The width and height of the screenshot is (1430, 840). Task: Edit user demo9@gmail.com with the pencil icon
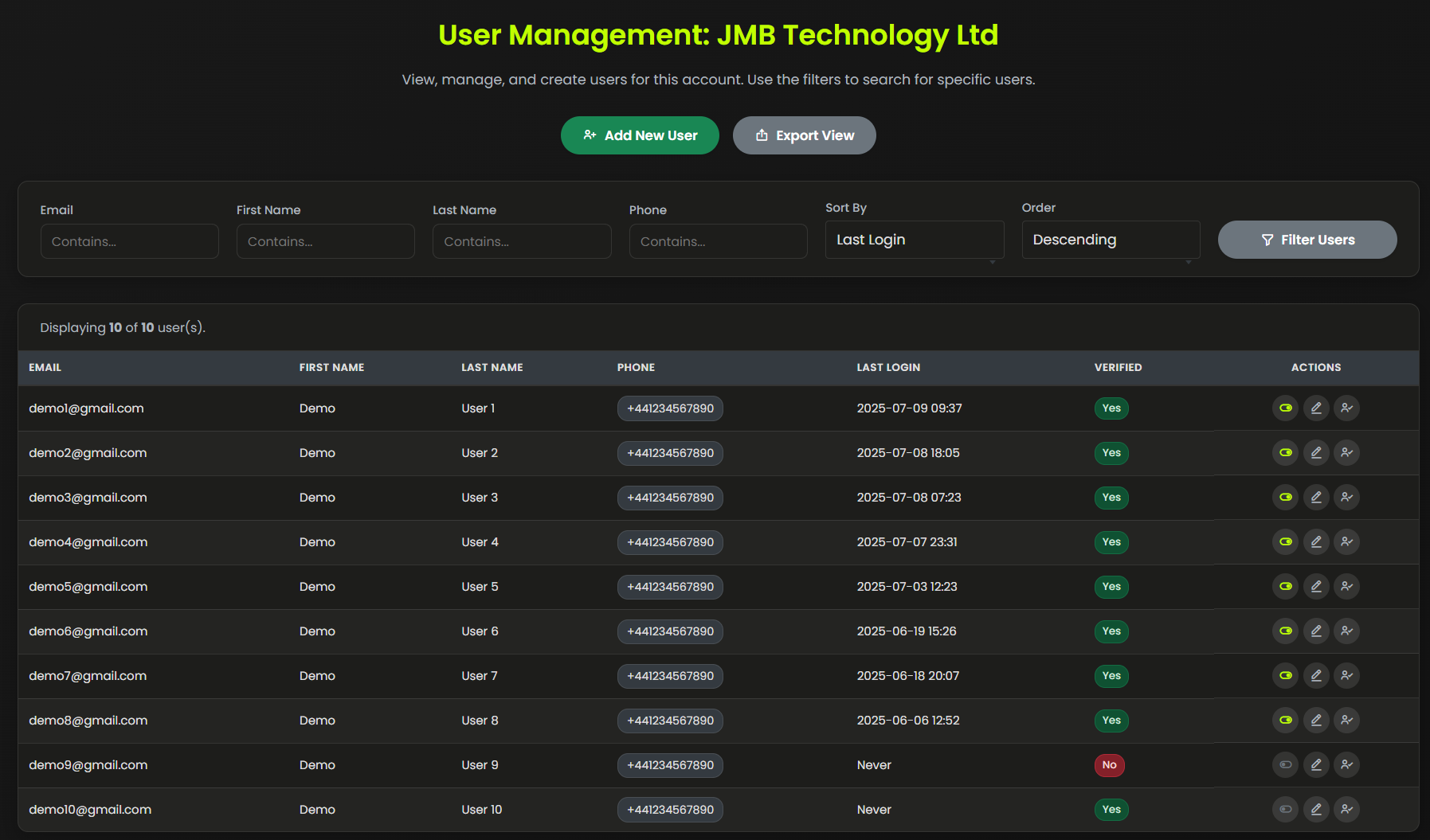point(1316,765)
